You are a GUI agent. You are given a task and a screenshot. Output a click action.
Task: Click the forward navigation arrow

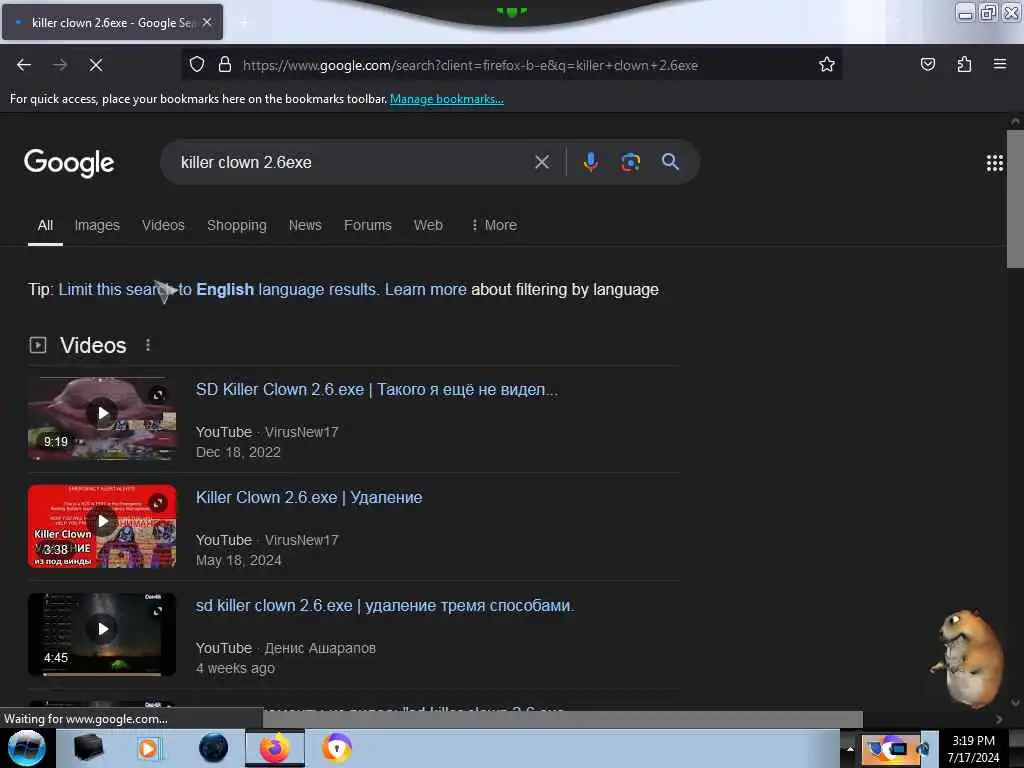point(60,65)
